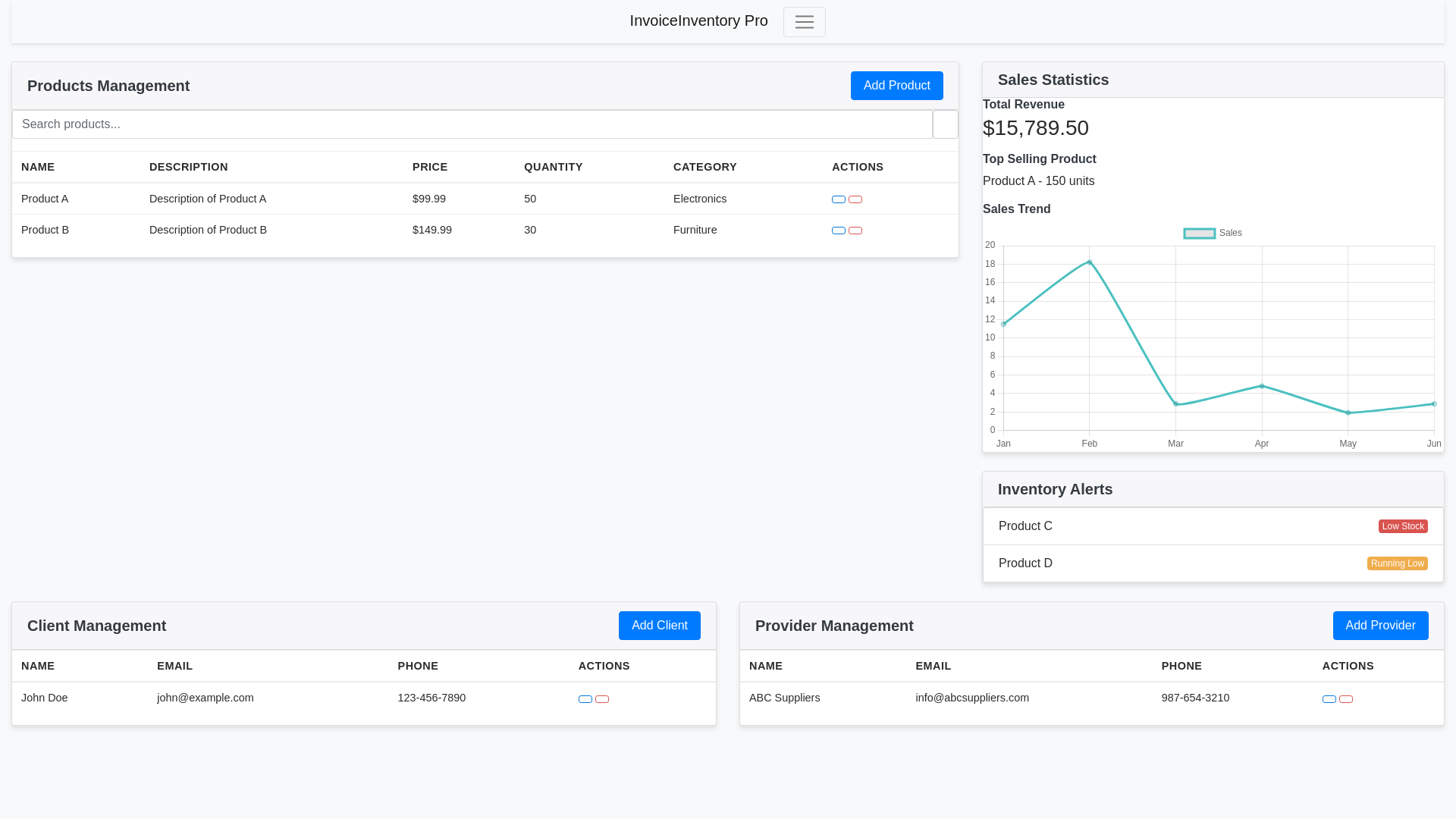Click Add Client button
This screenshot has height=819, width=1456.
click(660, 626)
